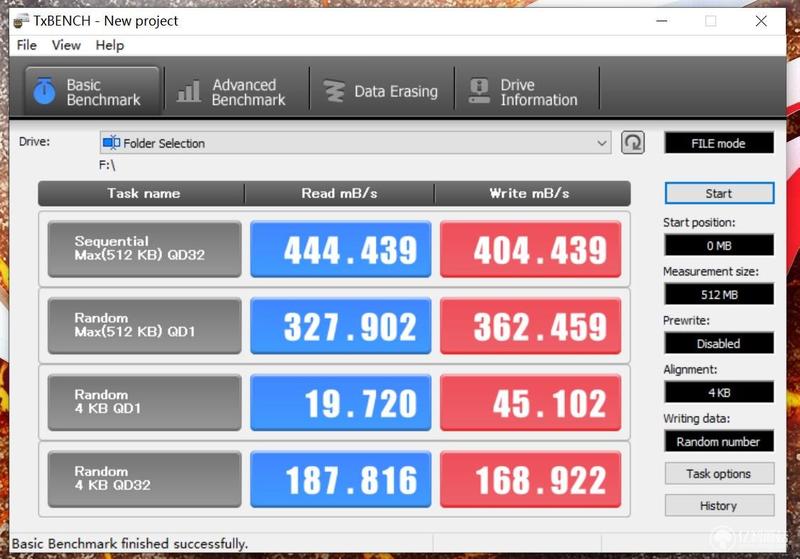Refresh the drive list with reload icon
Viewport: 800px width, 559px height.
pos(633,142)
